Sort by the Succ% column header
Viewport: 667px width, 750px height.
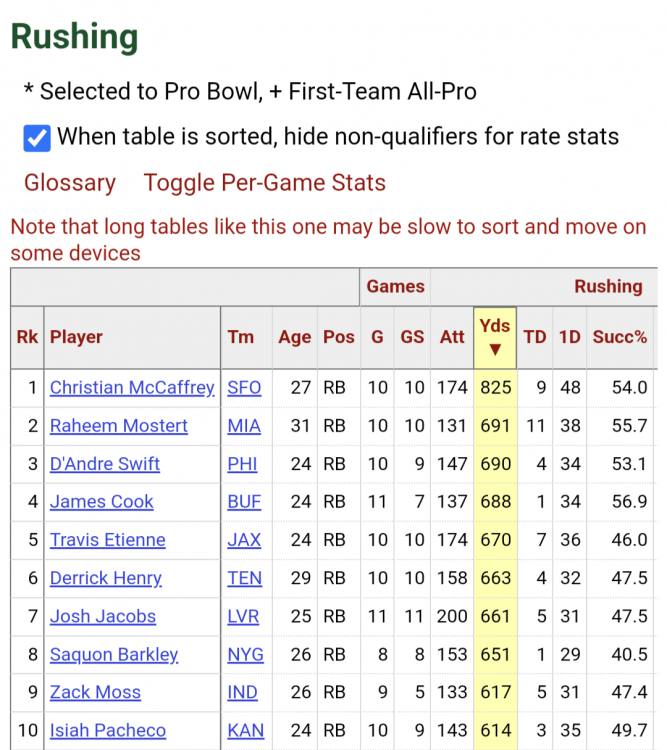[619, 337]
